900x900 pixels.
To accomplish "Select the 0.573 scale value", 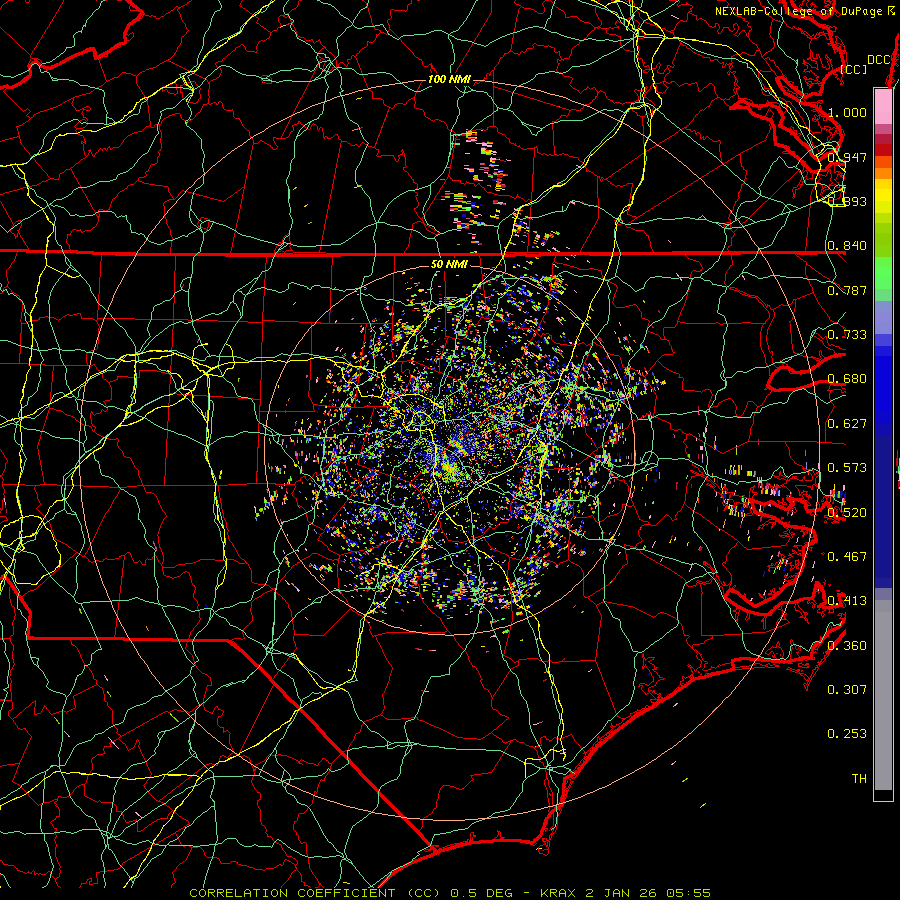I will tap(847, 468).
